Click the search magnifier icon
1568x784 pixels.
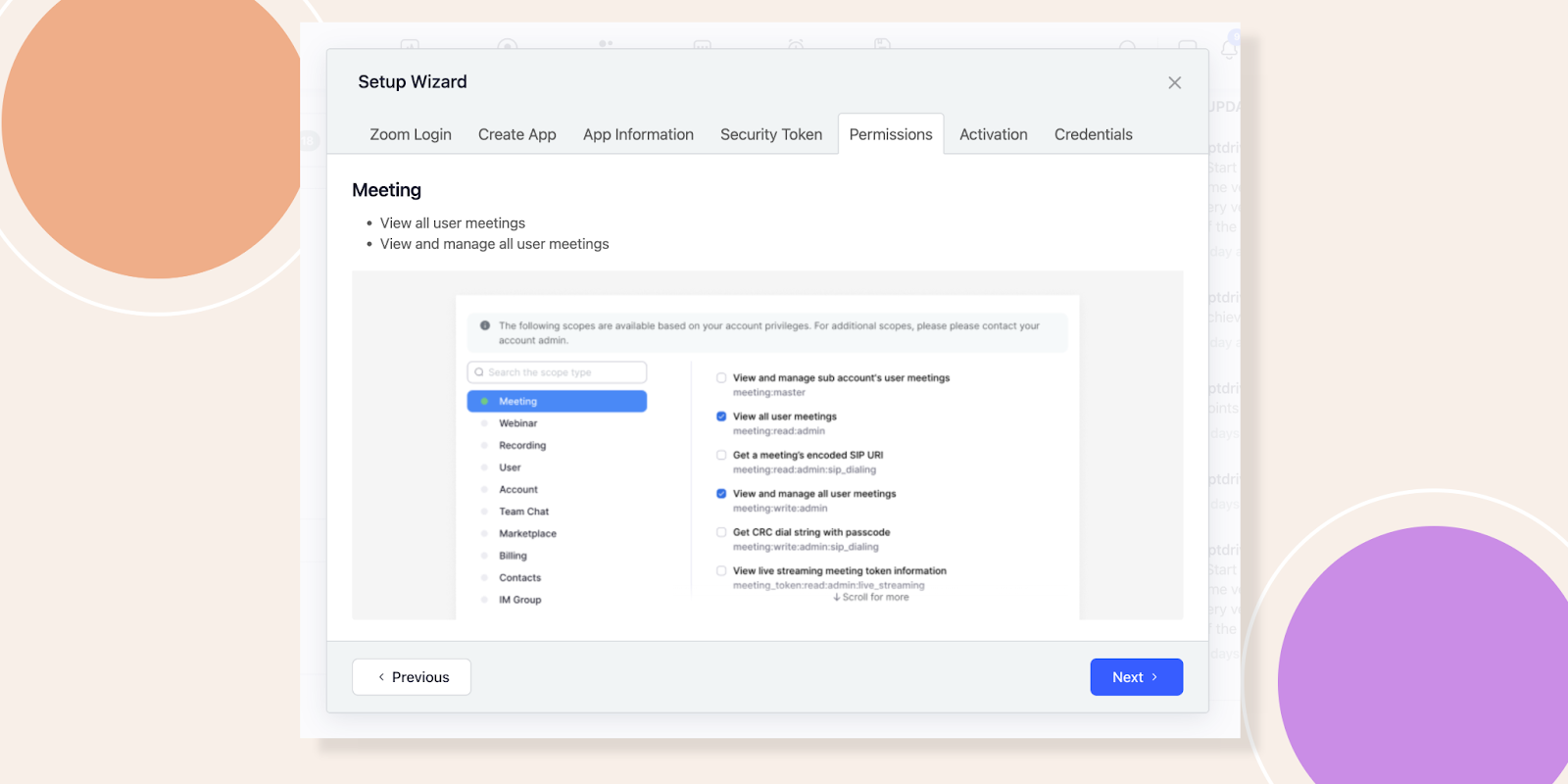[479, 372]
